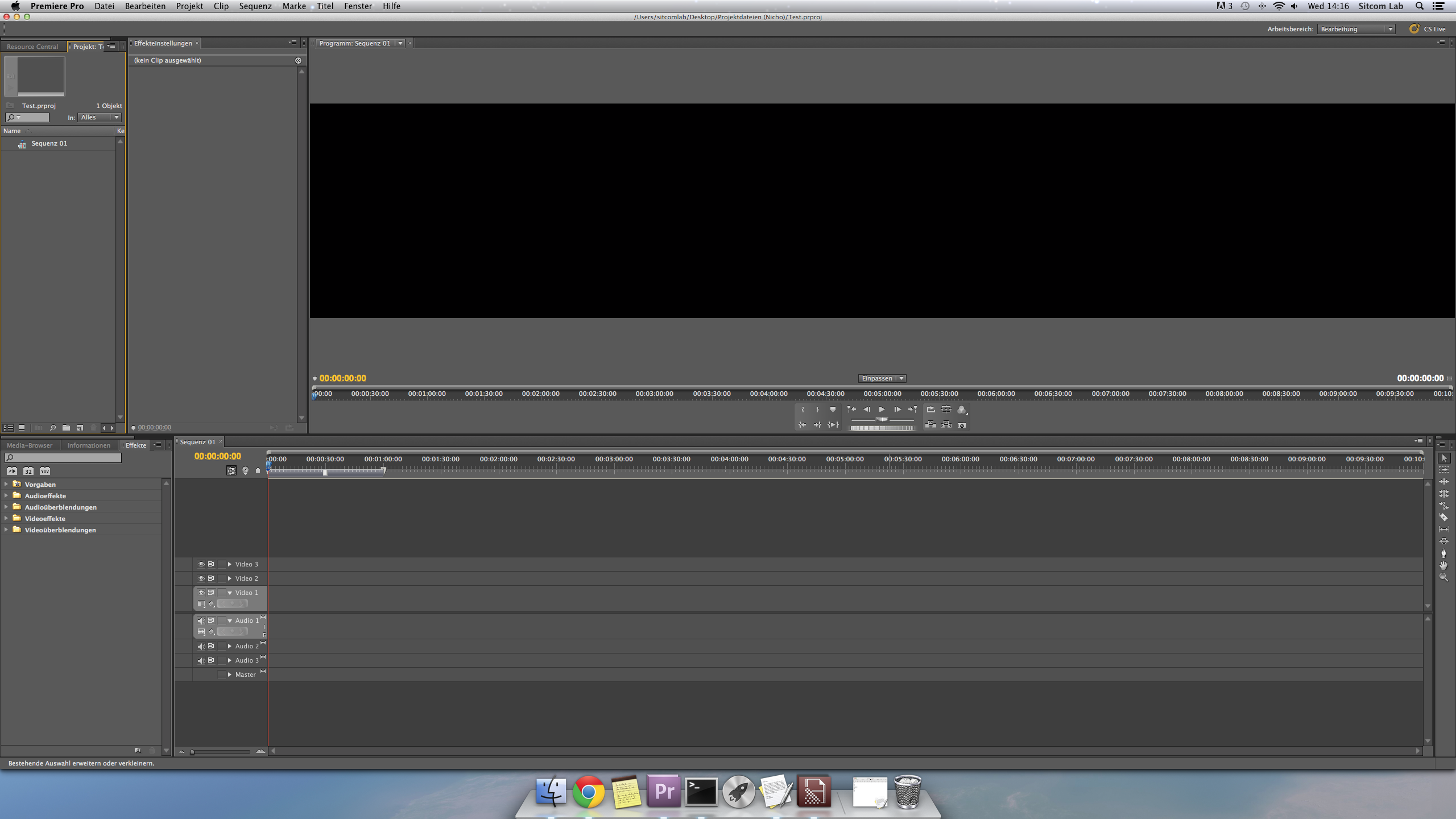
Task: Click the mute icon on Audio 2 track
Action: pos(201,646)
